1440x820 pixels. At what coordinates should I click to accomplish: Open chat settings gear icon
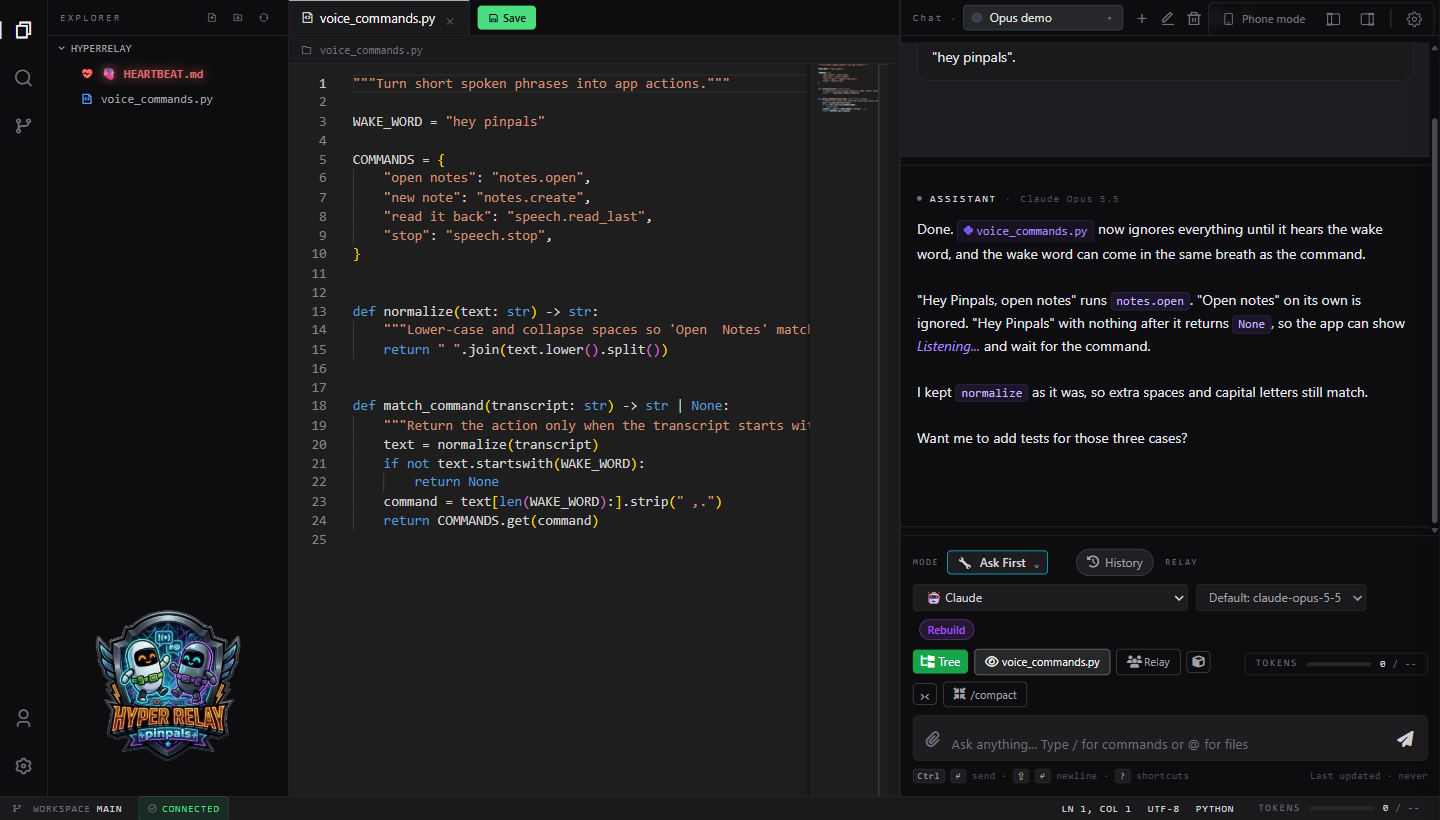(1414, 18)
